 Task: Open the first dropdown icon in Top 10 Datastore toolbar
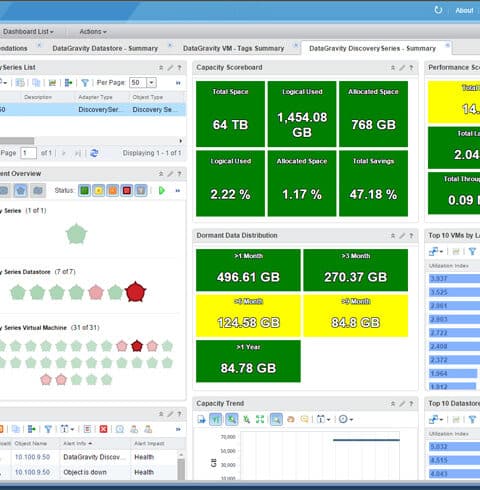436,419
